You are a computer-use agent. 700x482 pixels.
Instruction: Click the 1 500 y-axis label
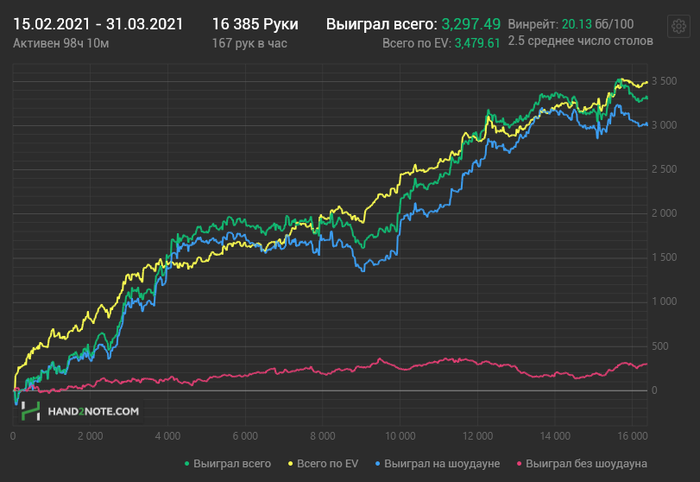click(664, 258)
